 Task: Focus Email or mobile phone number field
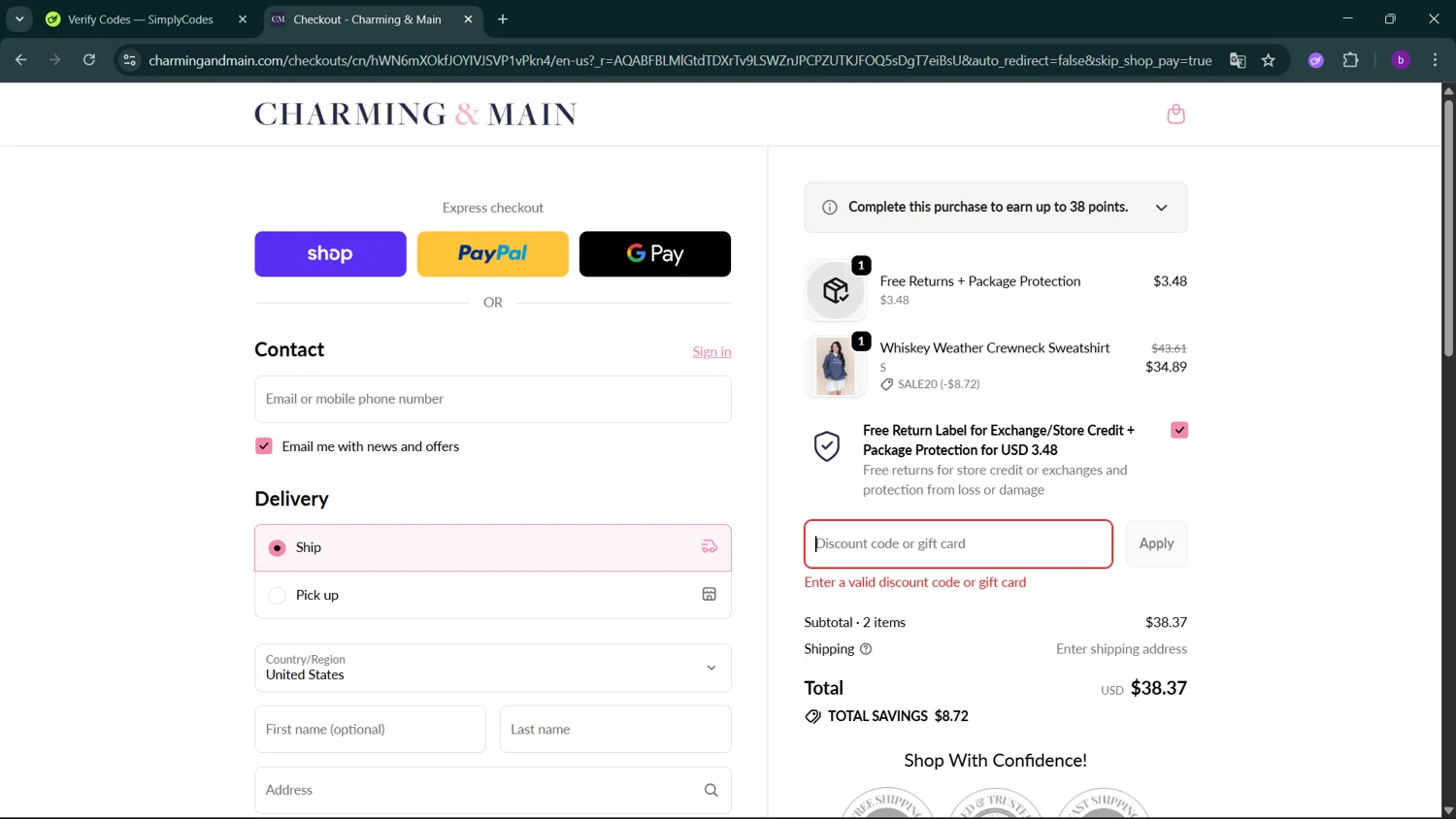pyautogui.click(x=492, y=399)
